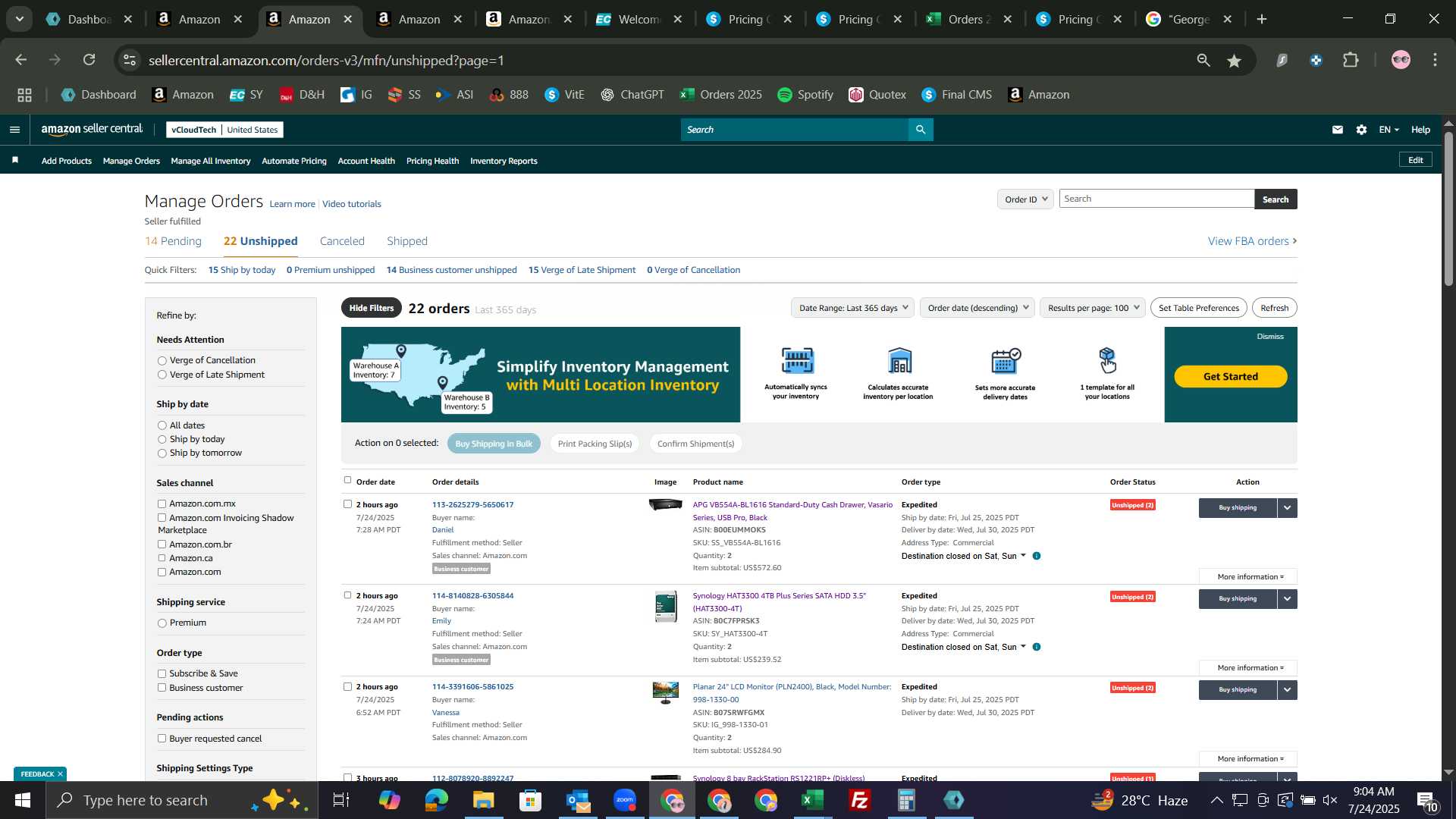Open Account Health menu item
This screenshot has width=1456, height=819.
point(366,161)
